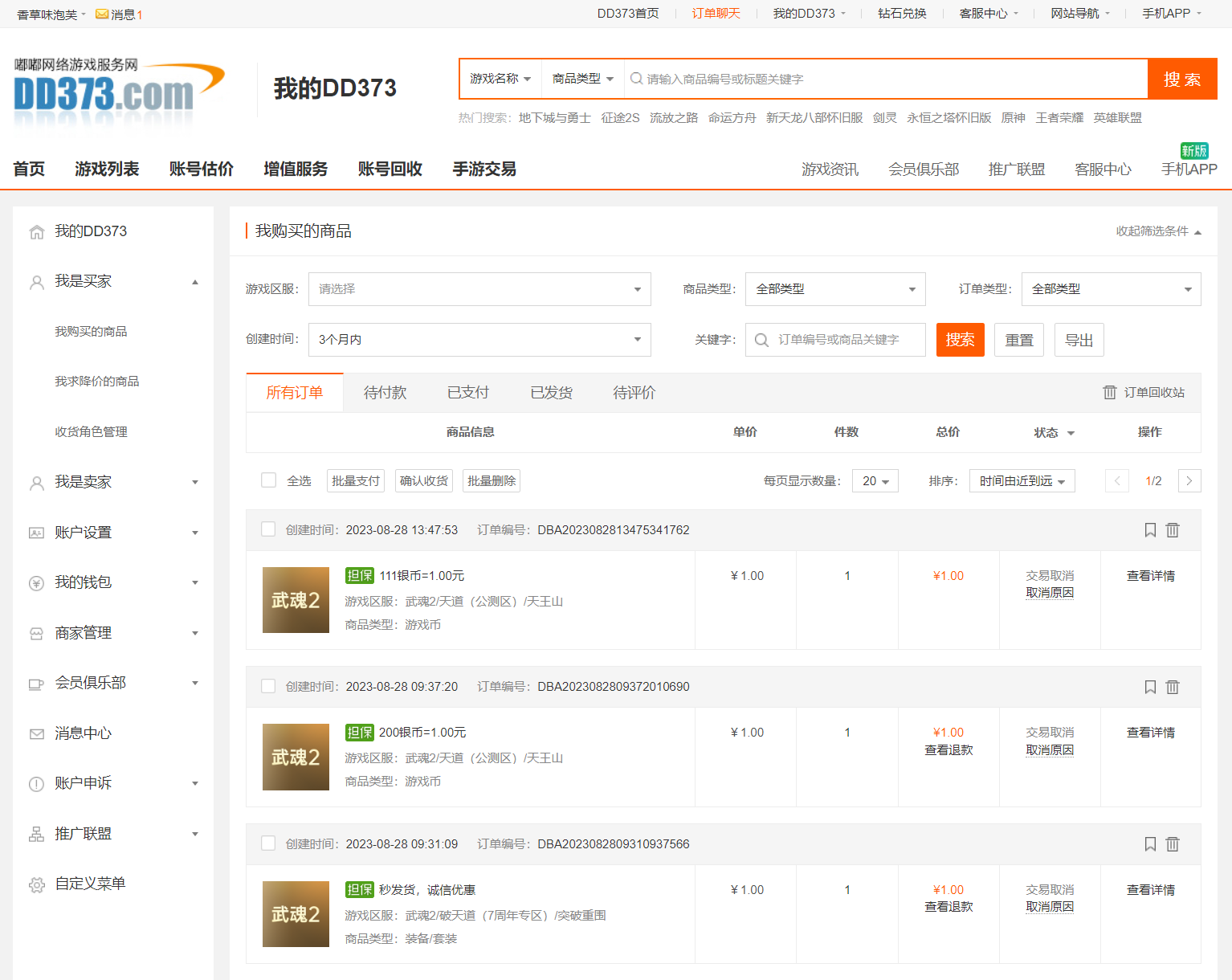Click the gear icon beside 自定义菜单
The width and height of the screenshot is (1232, 980).
(x=36, y=884)
